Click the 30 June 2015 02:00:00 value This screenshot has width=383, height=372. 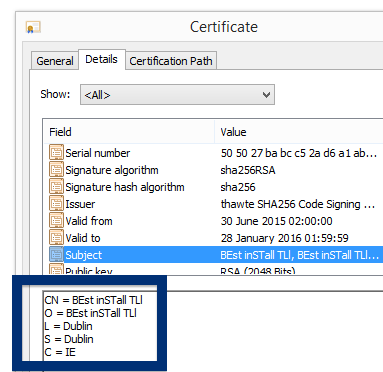(277, 221)
